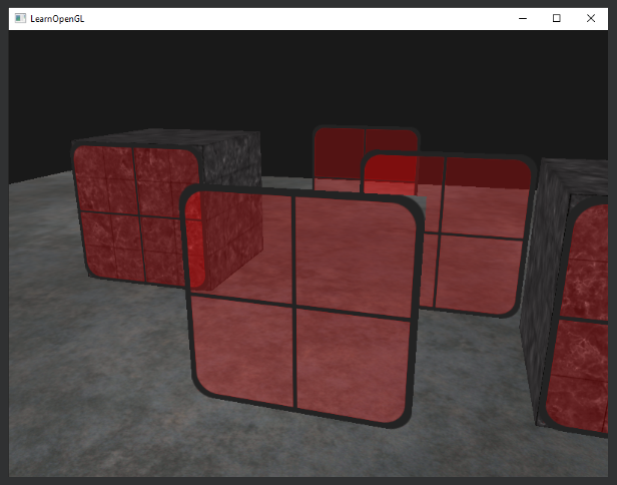Minimize the LearnOpenGL window
The height and width of the screenshot is (485, 617).
coord(523,18)
